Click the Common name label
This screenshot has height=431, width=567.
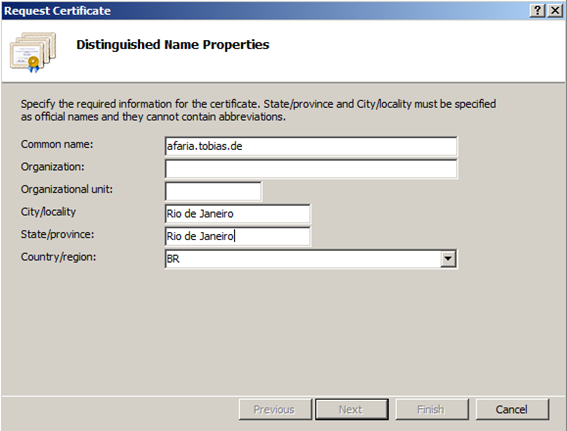(x=57, y=144)
